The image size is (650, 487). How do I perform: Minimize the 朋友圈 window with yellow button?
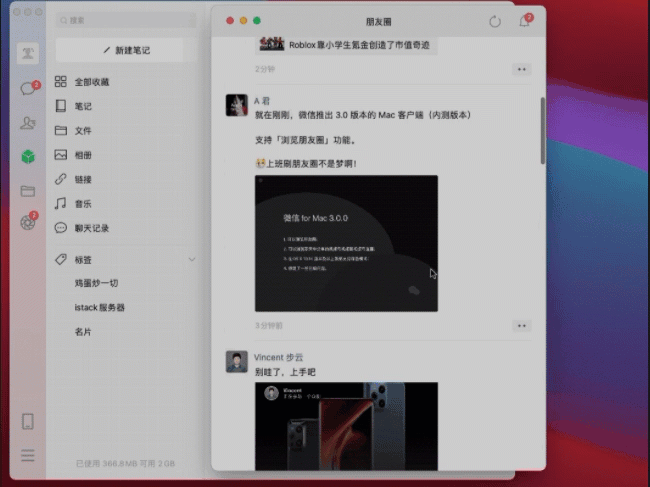pyautogui.click(x=244, y=21)
